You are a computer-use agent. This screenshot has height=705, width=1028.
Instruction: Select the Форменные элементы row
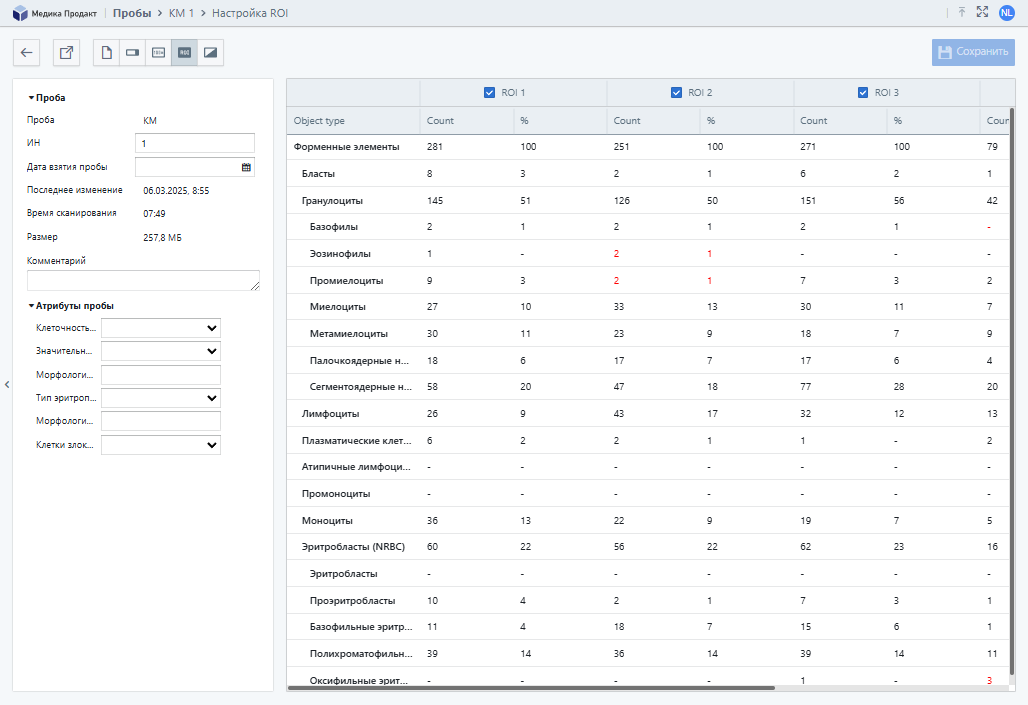coord(648,147)
